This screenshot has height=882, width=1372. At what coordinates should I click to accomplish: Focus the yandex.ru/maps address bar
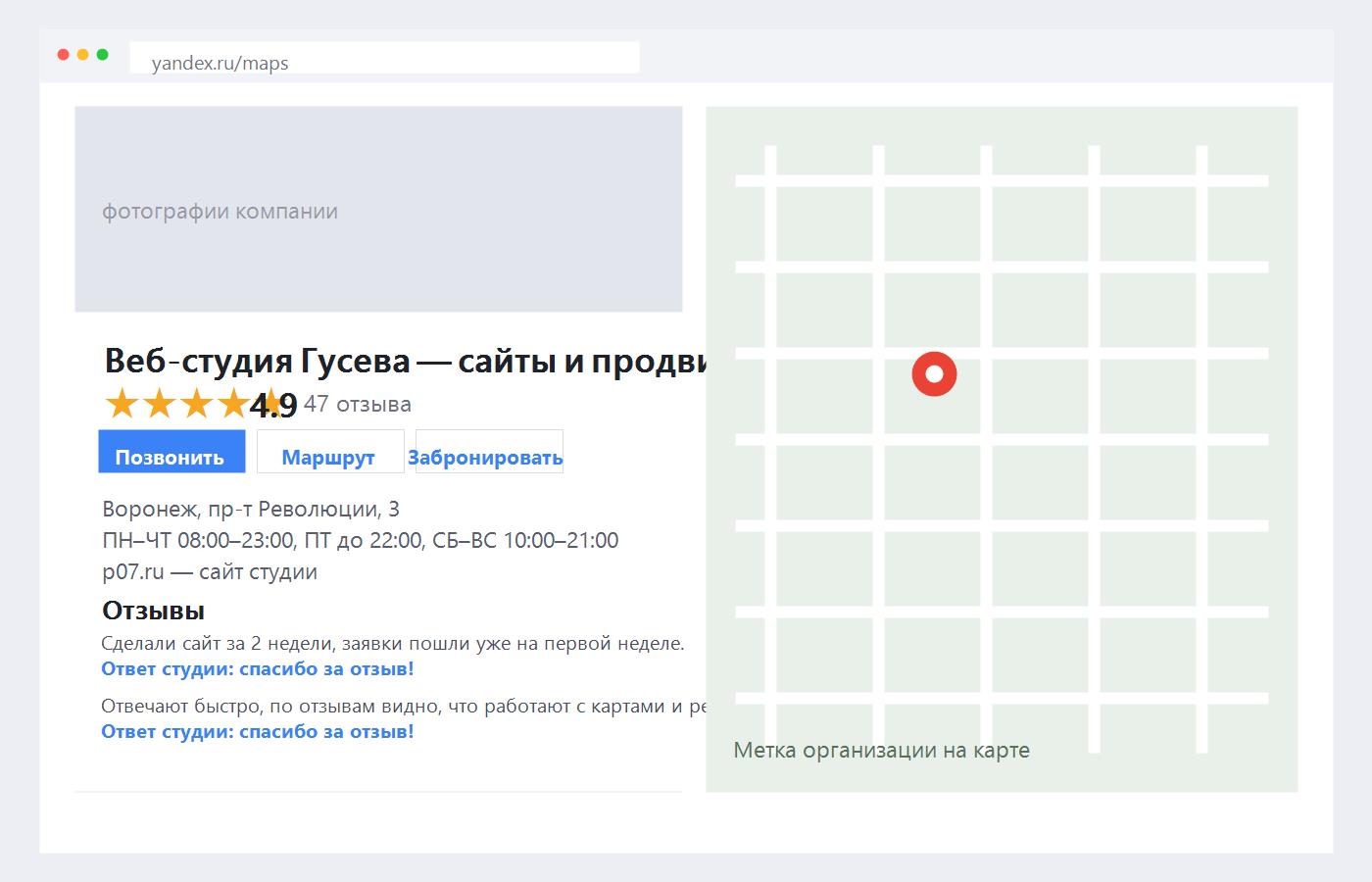(384, 58)
